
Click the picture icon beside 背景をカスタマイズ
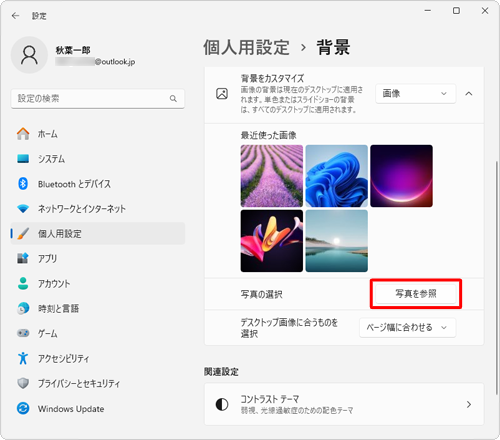(x=222, y=94)
